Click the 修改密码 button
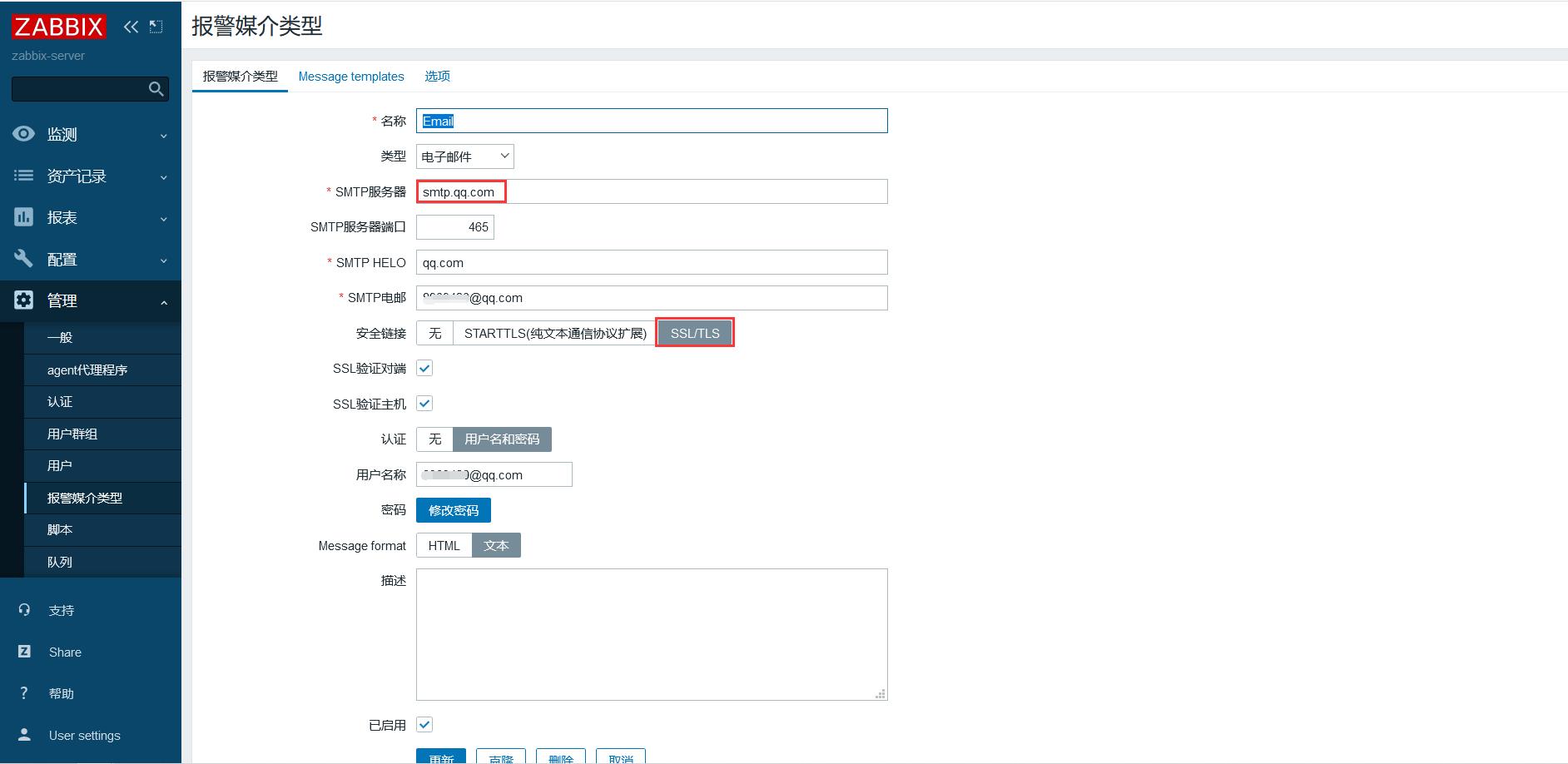The width and height of the screenshot is (1568, 764). (454, 510)
